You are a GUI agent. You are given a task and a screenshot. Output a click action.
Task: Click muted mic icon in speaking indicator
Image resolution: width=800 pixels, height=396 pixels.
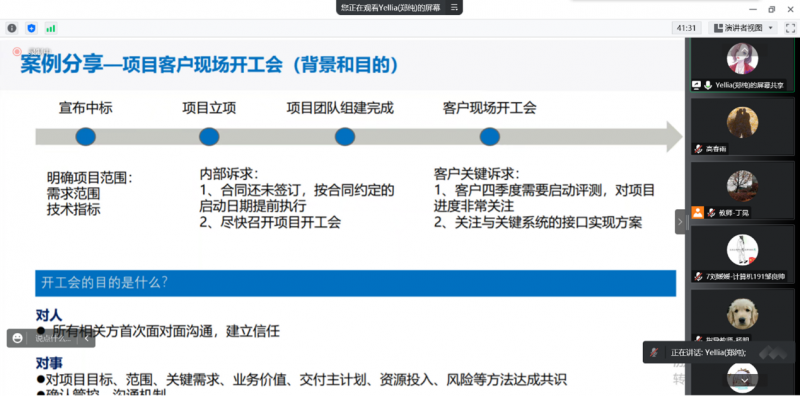[x=654, y=352]
